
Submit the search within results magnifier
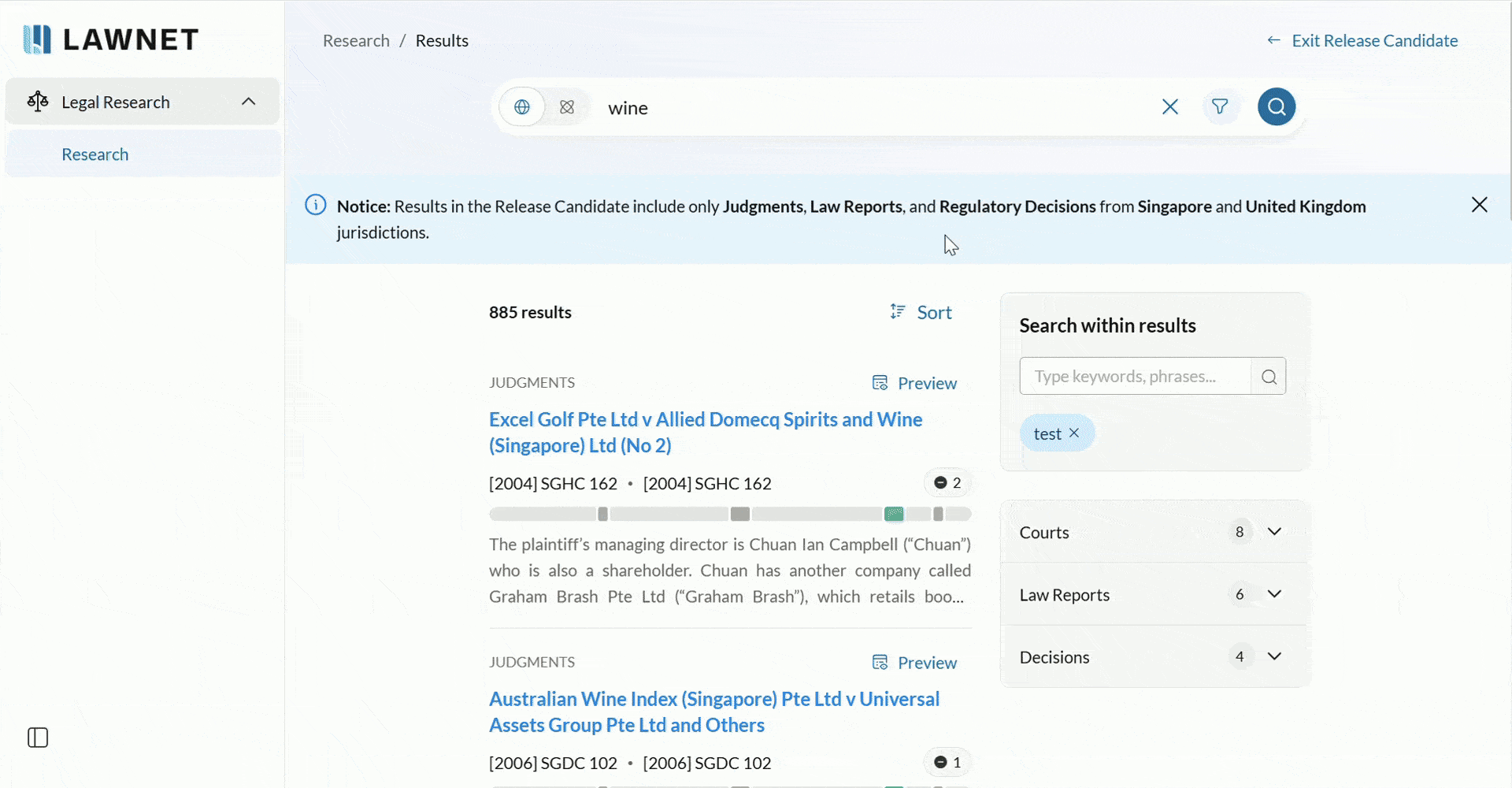click(x=1269, y=377)
